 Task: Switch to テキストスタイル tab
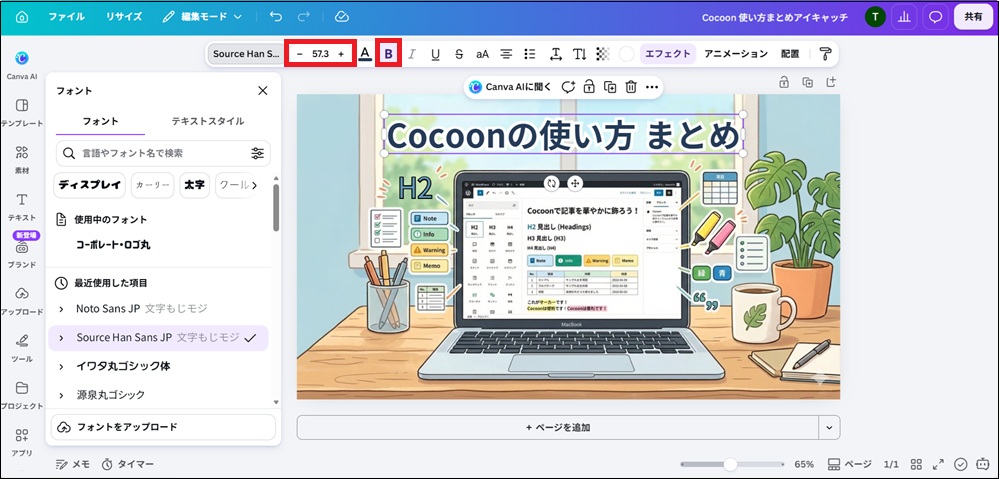pos(208,121)
